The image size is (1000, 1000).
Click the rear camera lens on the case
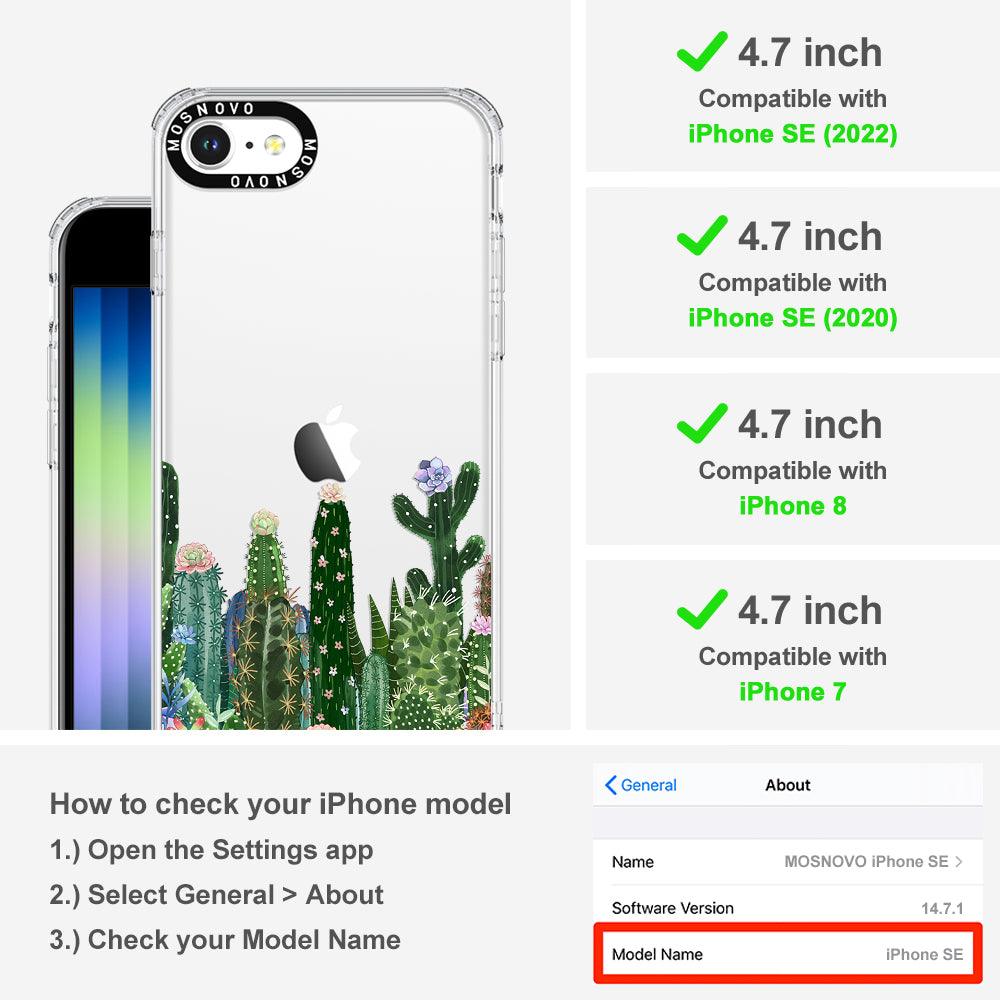coord(209,145)
